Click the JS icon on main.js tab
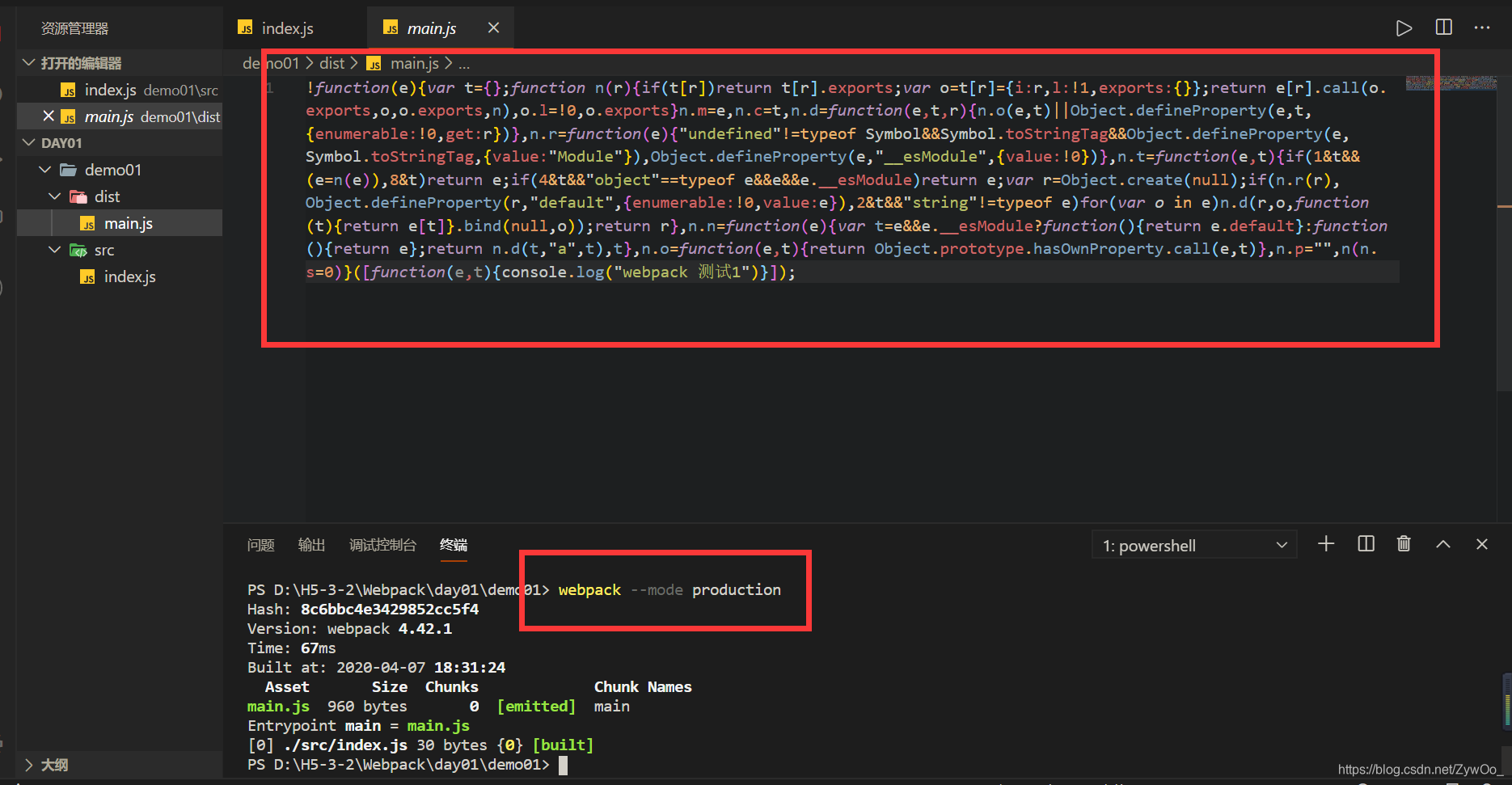Viewport: 1512px width, 785px height. pos(391,28)
